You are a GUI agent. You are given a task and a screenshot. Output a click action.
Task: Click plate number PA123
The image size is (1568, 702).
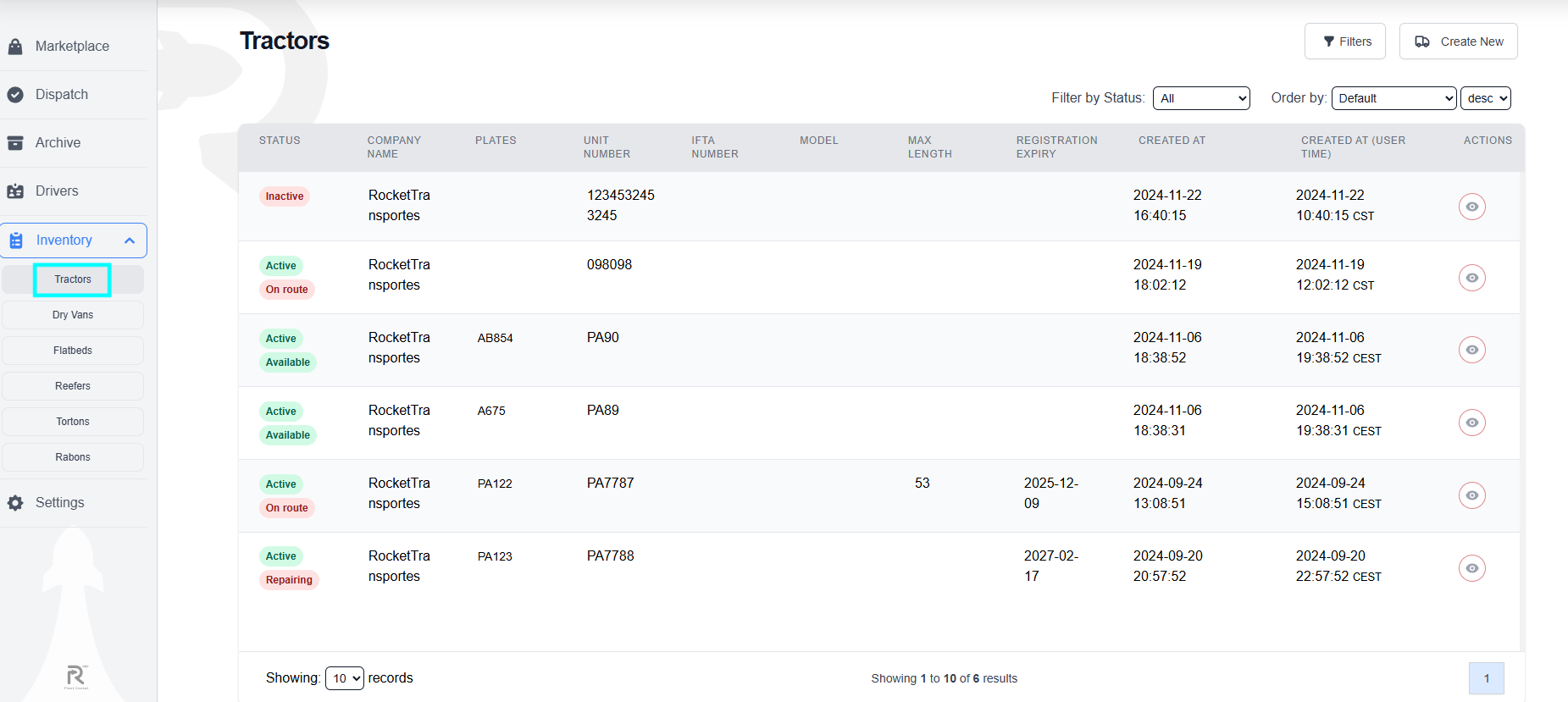click(x=495, y=556)
